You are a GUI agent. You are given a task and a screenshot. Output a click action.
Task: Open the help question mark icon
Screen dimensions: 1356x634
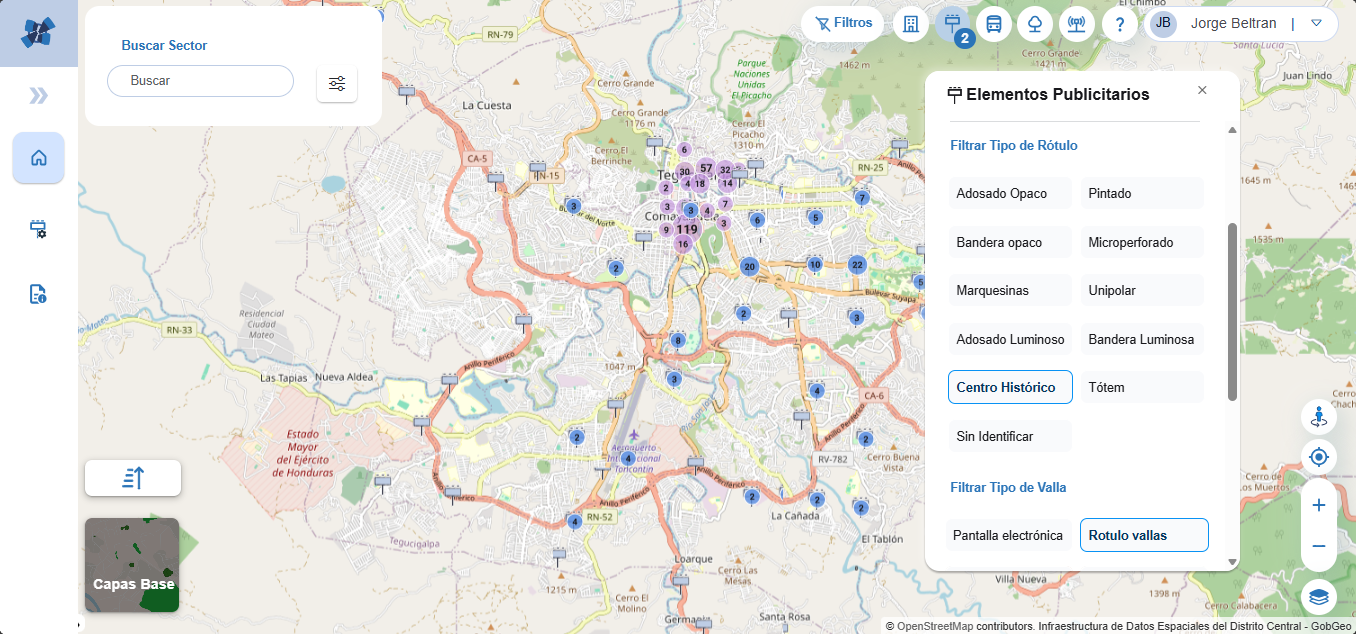click(x=1120, y=24)
